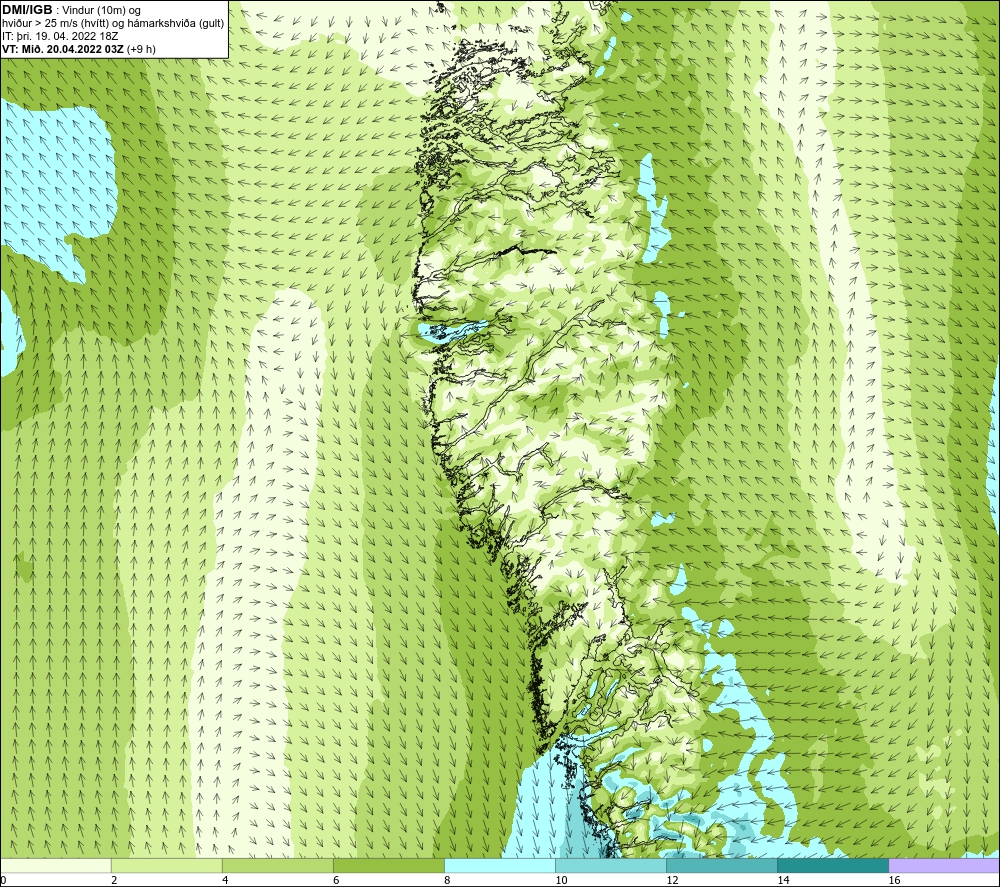Click the scale label '8'
The image size is (1000, 887).
(x=447, y=881)
